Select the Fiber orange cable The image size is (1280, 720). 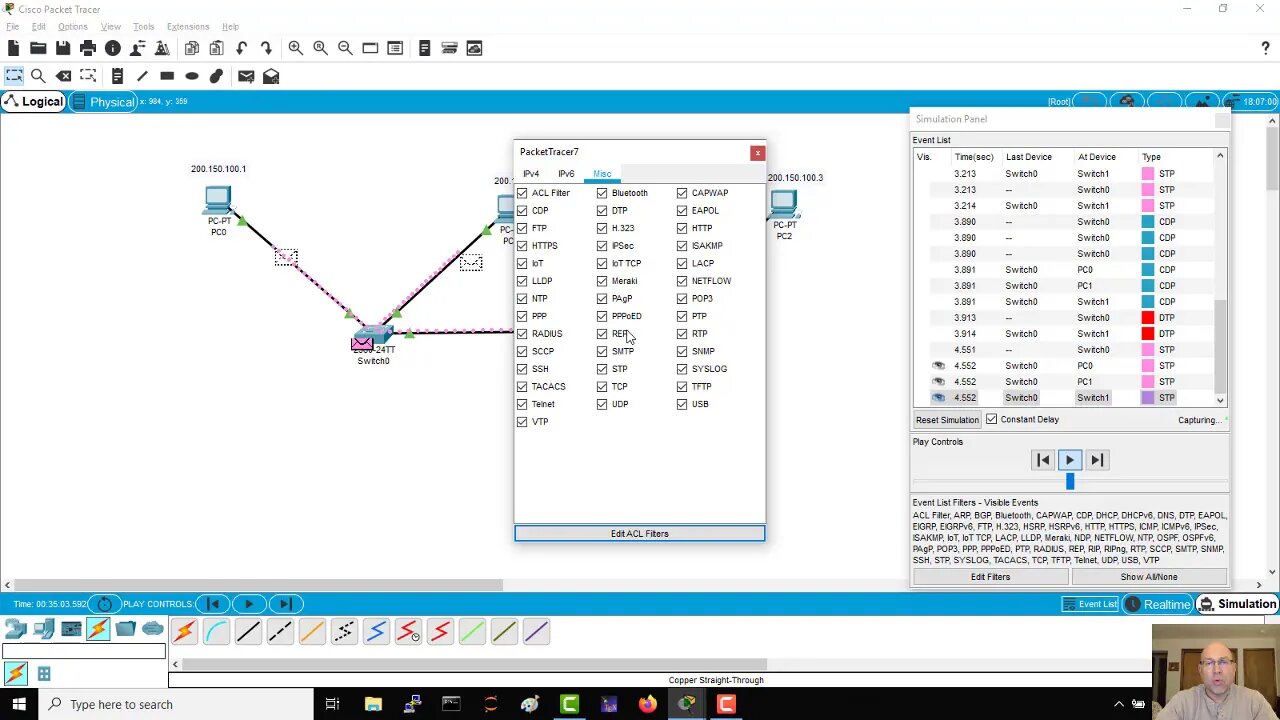coord(312,631)
